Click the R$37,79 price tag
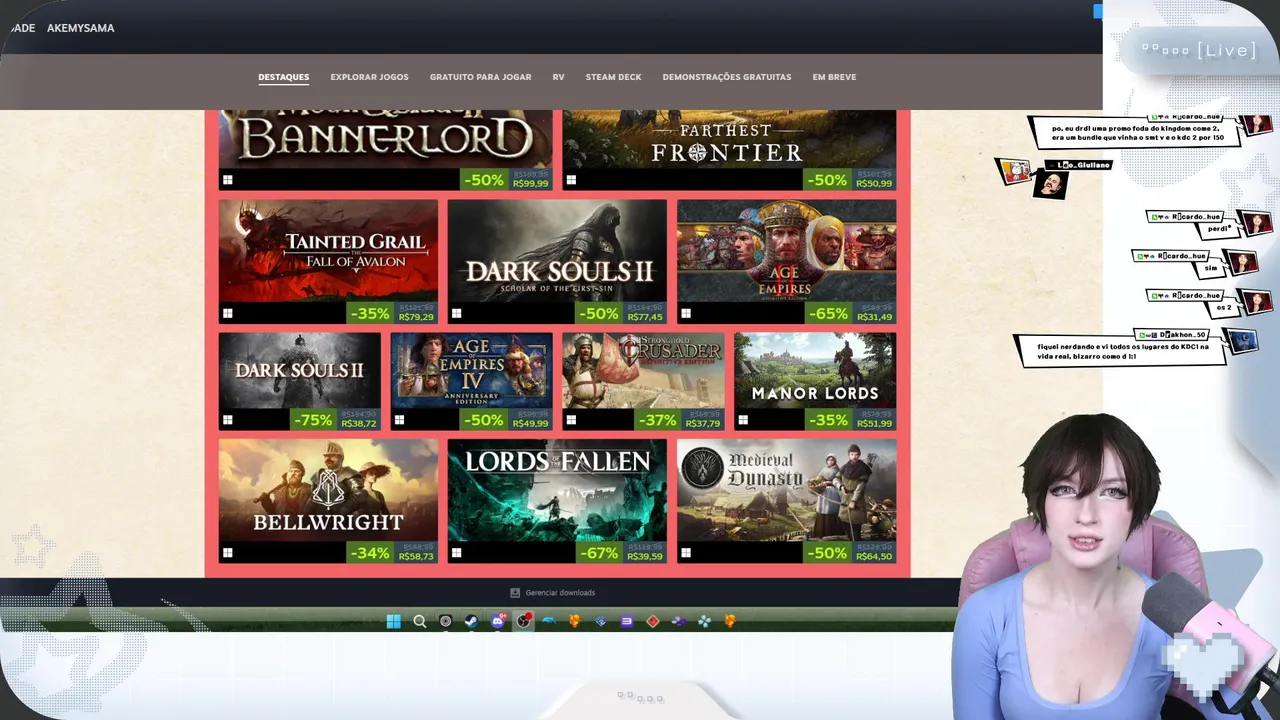The image size is (1280, 720). [x=702, y=424]
